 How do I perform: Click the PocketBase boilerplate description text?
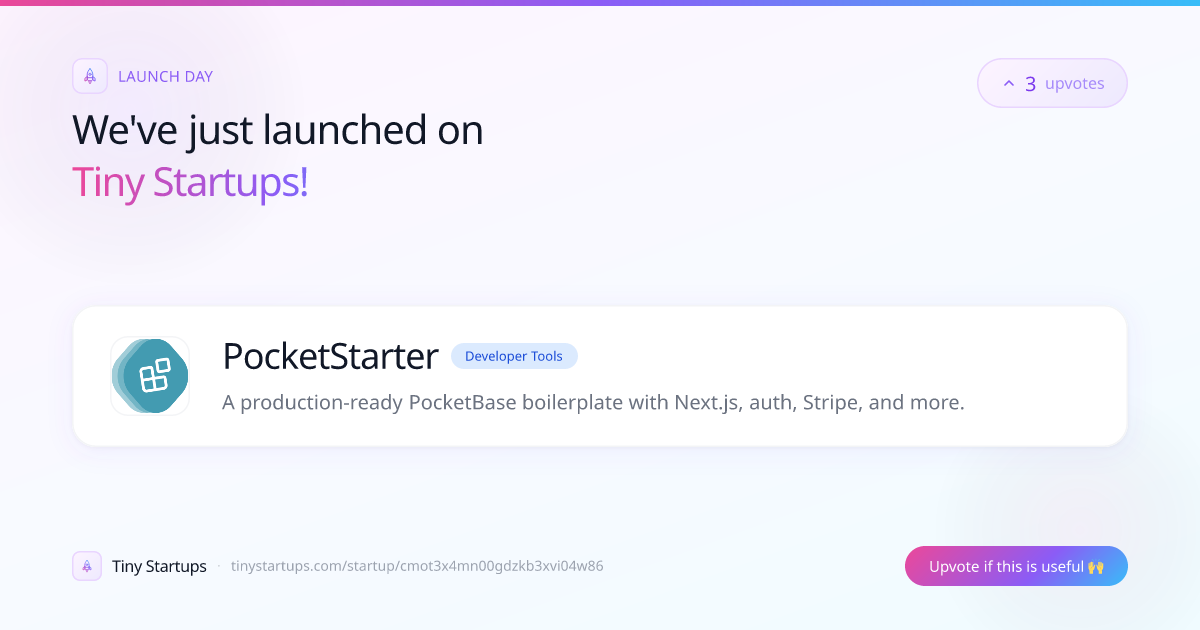[x=593, y=403]
